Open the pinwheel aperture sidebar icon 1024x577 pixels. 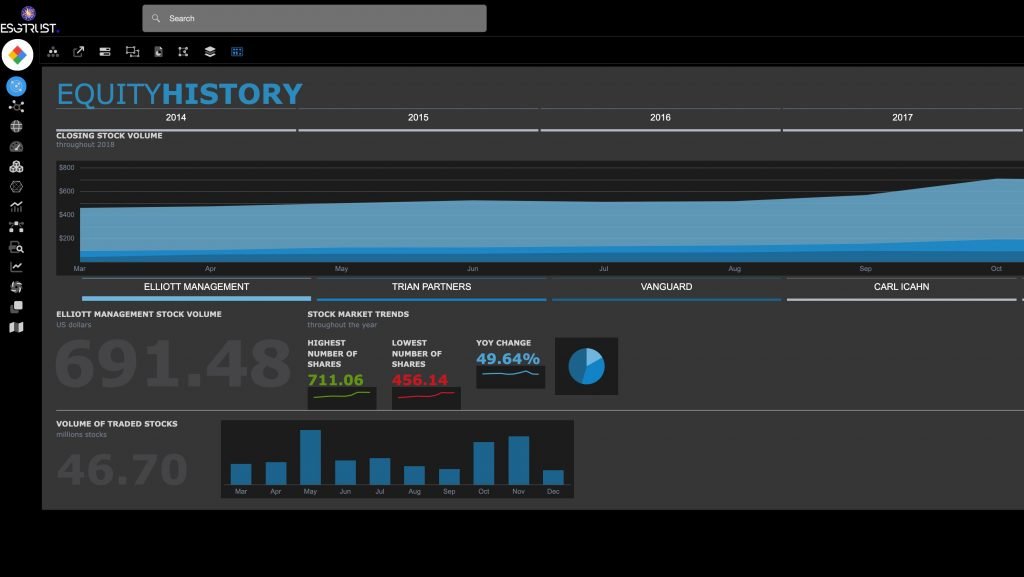click(16, 287)
